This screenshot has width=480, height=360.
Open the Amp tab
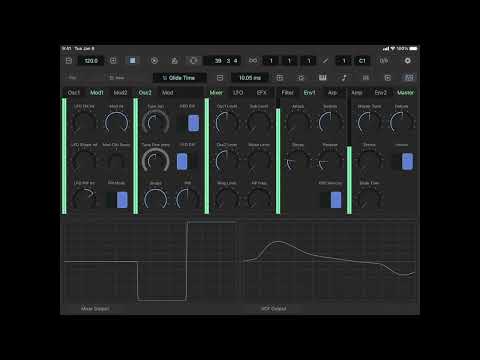click(357, 92)
